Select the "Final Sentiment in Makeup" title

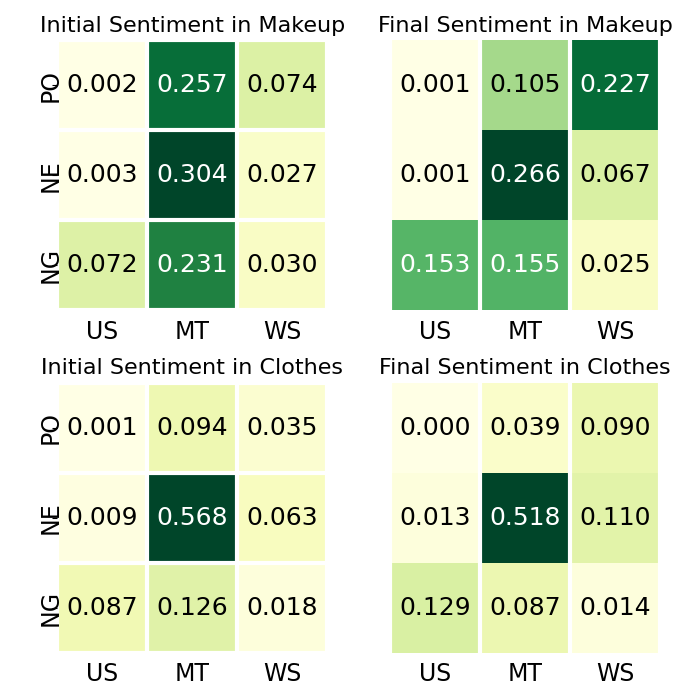click(525, 25)
